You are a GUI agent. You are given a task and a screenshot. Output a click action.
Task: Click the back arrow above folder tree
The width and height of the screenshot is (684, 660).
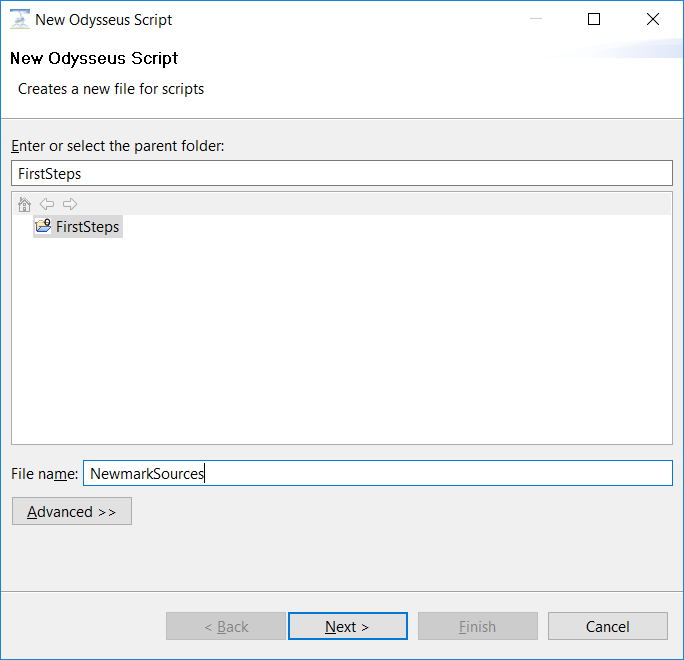(x=47, y=205)
